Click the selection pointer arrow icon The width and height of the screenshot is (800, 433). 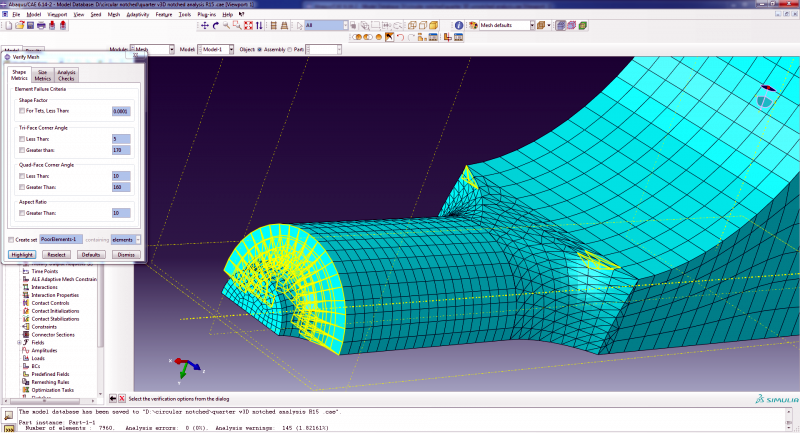[299, 26]
